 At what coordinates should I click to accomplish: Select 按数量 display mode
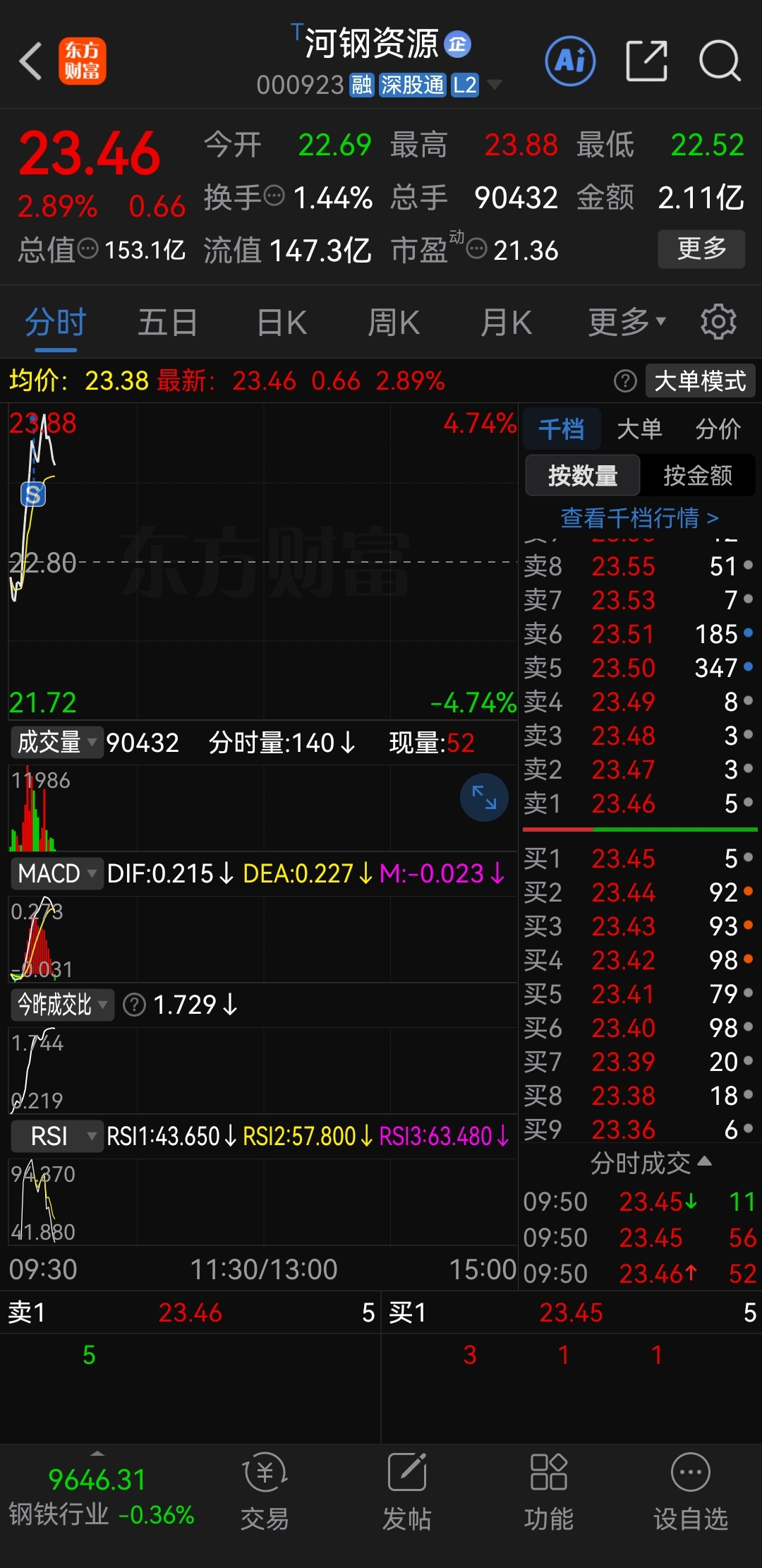click(583, 475)
